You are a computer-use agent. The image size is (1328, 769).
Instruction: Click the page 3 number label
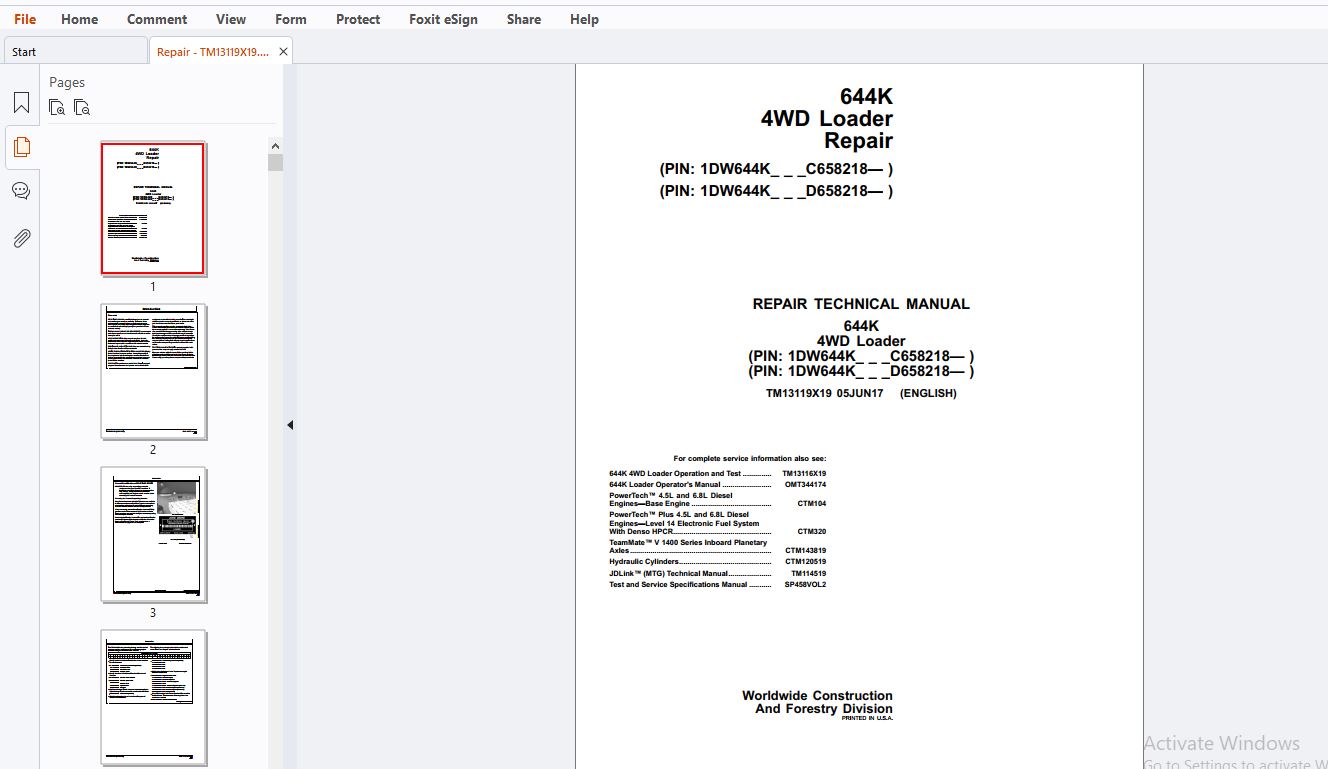[153, 612]
